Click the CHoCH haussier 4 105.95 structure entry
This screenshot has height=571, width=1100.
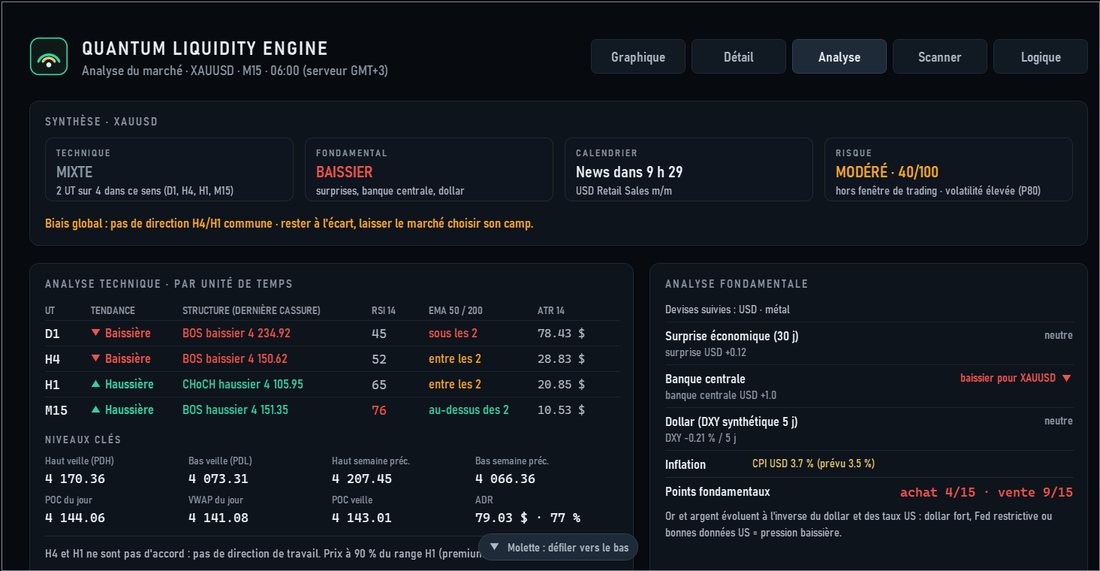[243, 384]
